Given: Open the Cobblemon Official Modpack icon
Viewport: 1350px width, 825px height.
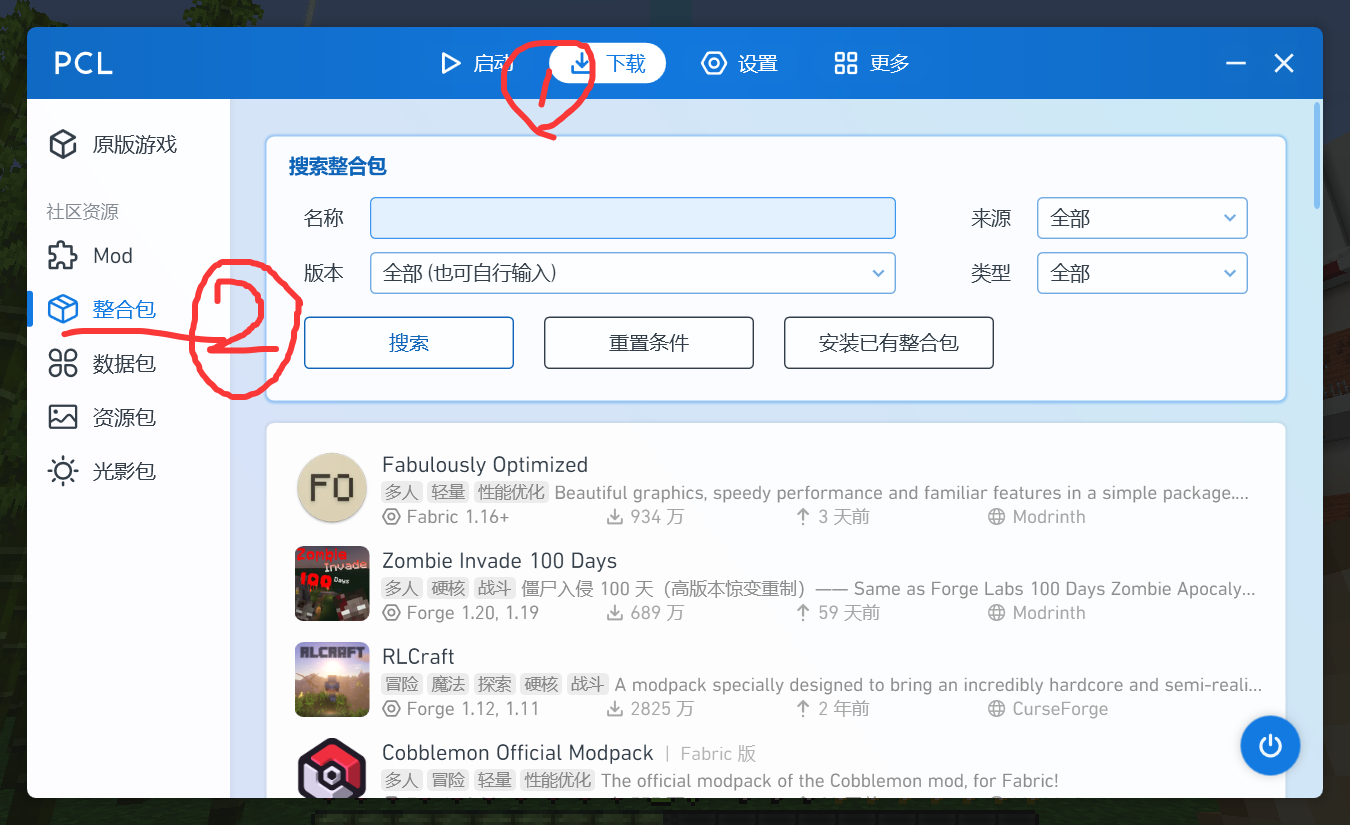Looking at the screenshot, I should 332,772.
